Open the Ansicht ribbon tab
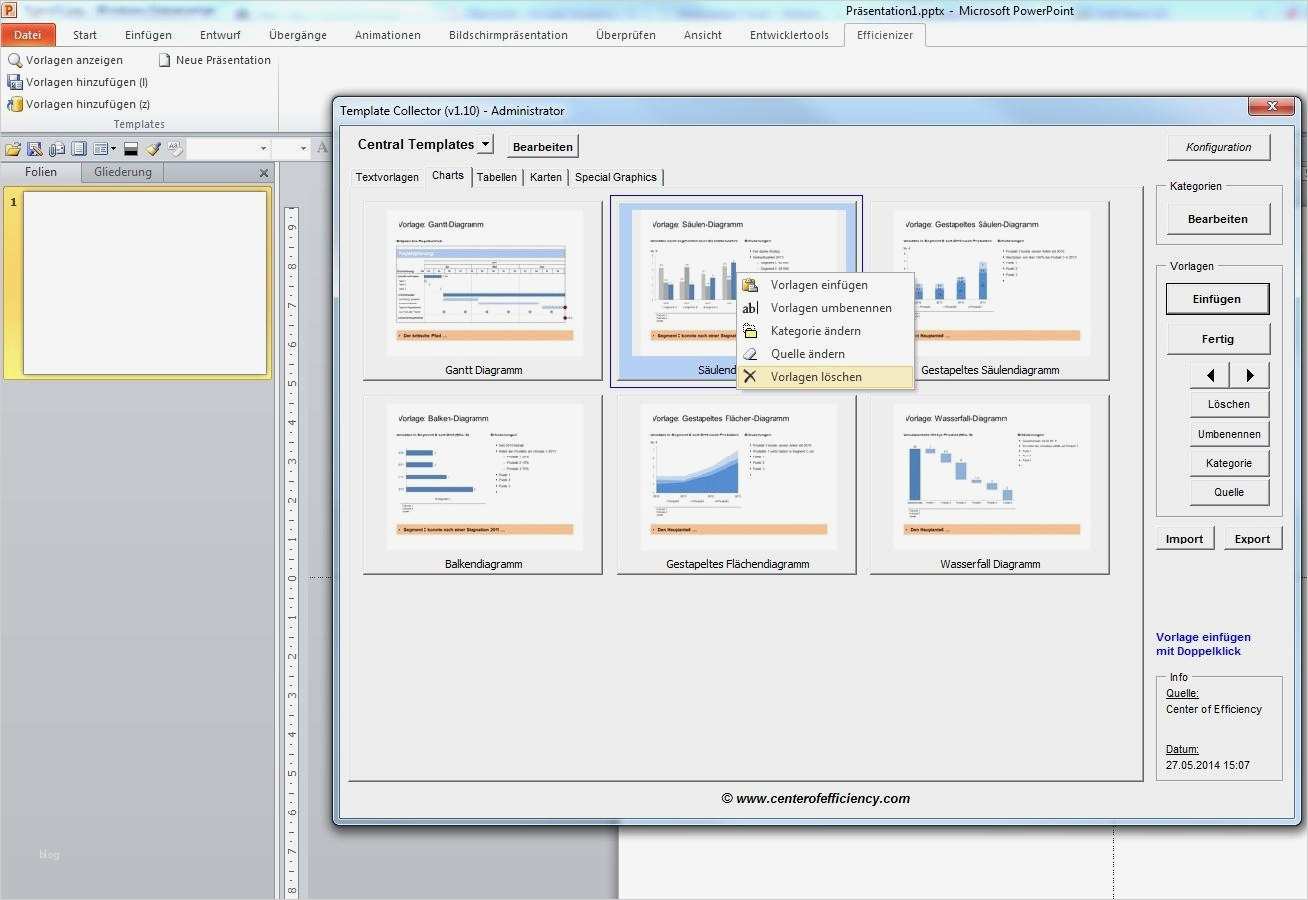The image size is (1308, 900). 703,35
